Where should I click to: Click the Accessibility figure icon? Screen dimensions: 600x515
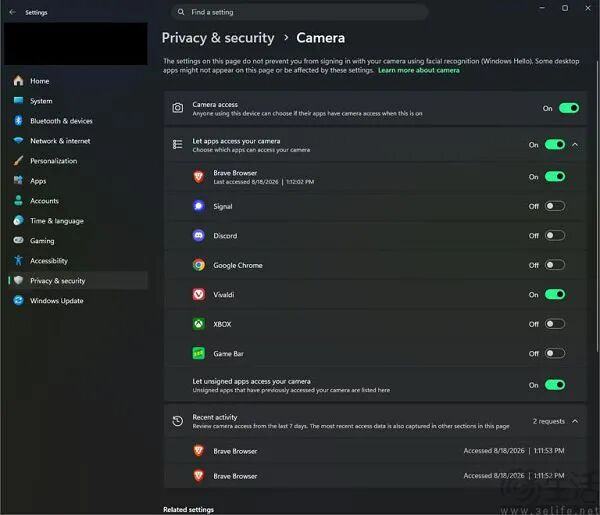point(18,261)
